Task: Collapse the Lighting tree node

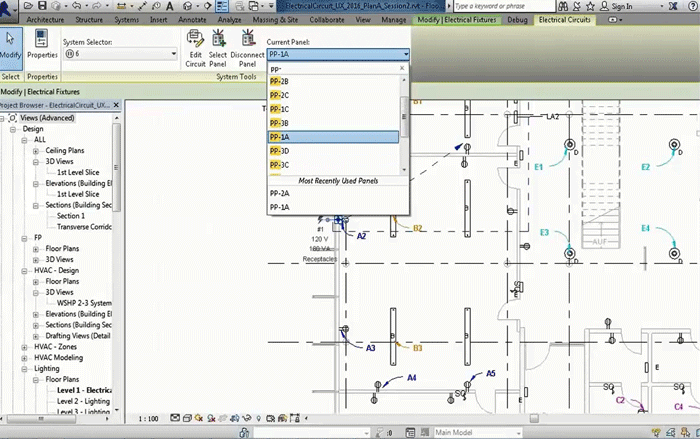Action: 25,368
